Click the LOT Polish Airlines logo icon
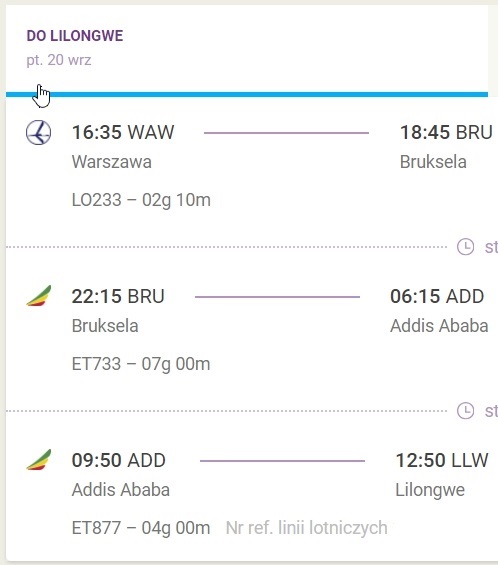The width and height of the screenshot is (498, 565). pos(39,133)
